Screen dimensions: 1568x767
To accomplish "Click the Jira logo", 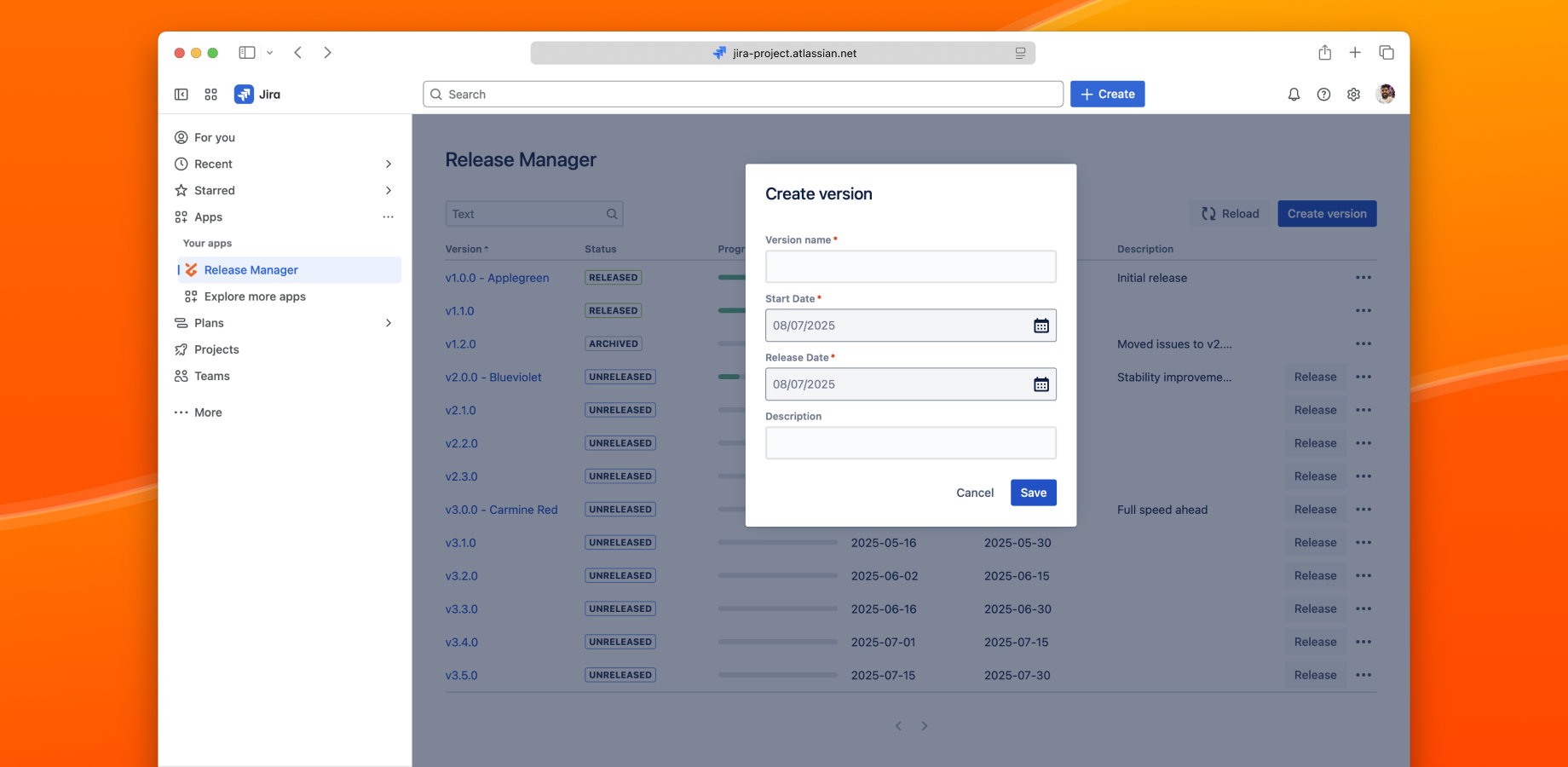I will click(x=257, y=95).
